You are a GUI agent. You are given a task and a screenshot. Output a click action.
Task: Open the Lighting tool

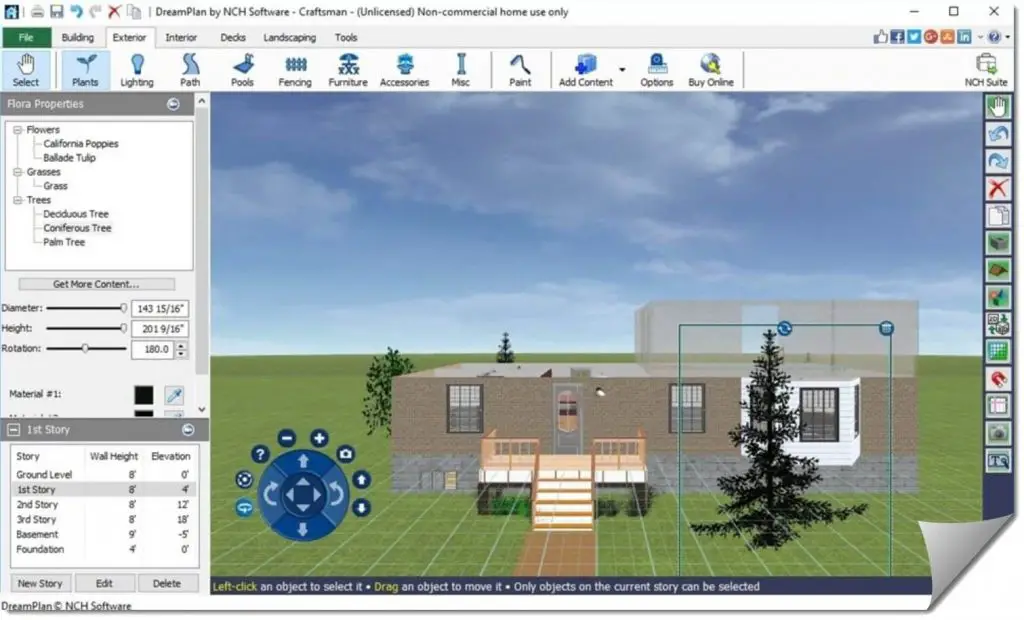tap(137, 69)
